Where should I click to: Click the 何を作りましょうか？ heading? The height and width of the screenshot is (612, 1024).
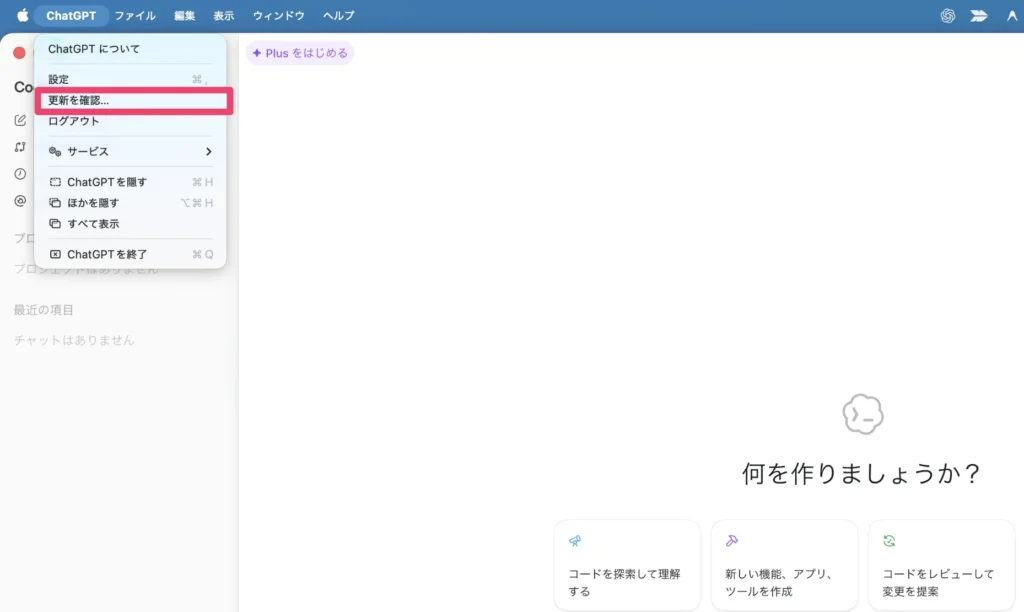[x=861, y=474]
